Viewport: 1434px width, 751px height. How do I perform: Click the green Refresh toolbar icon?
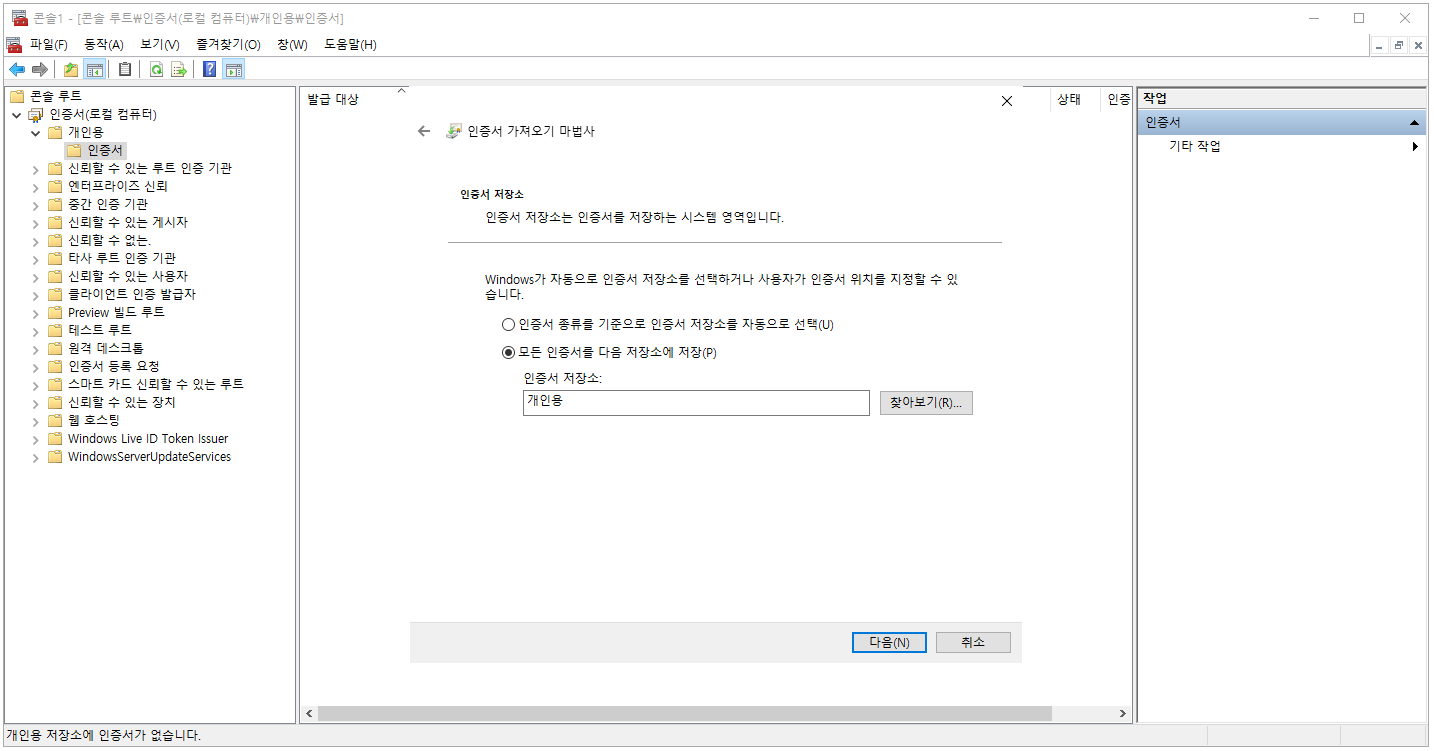pyautogui.click(x=156, y=69)
